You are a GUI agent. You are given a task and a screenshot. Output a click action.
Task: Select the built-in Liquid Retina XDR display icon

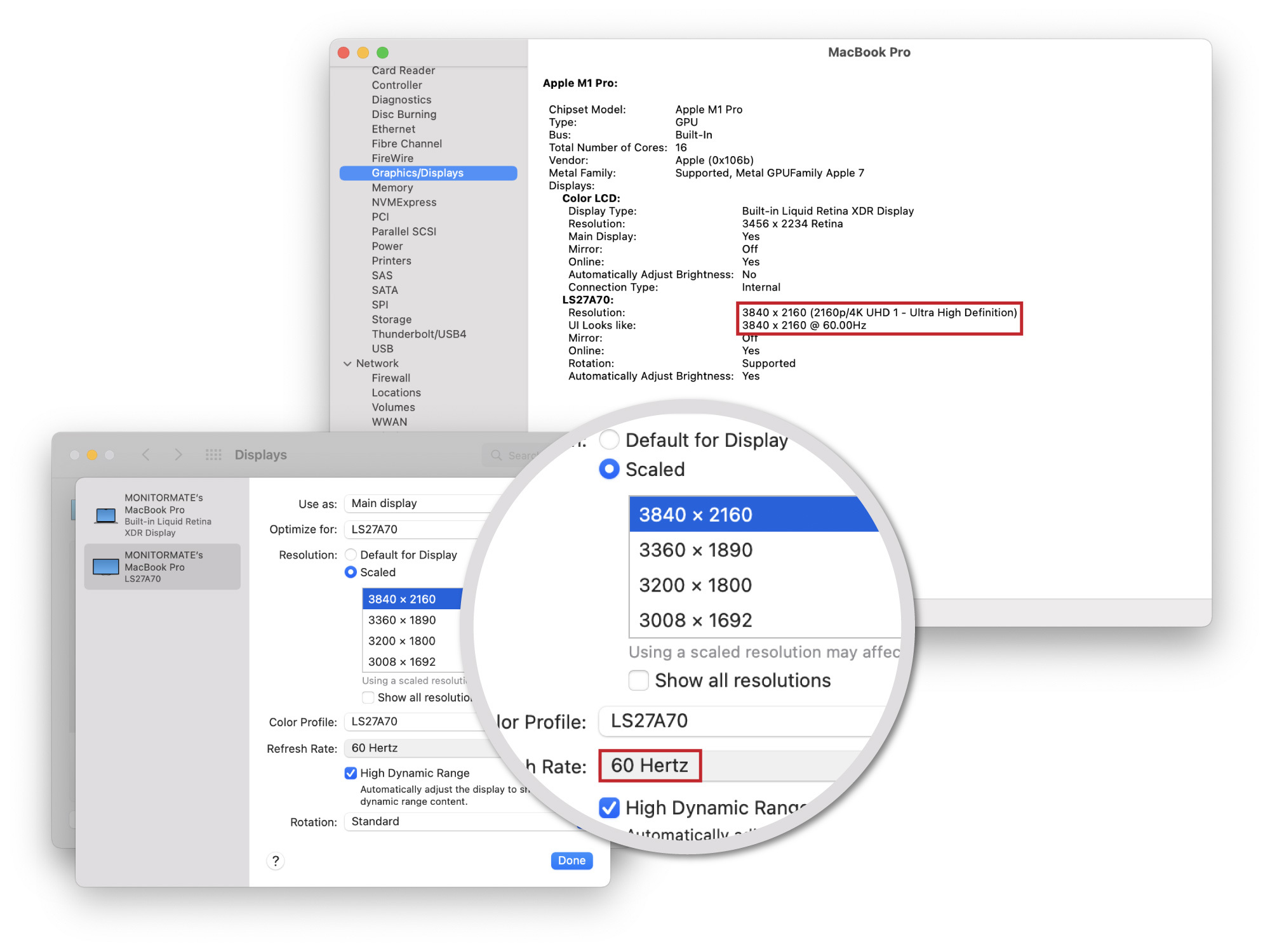[x=105, y=515]
